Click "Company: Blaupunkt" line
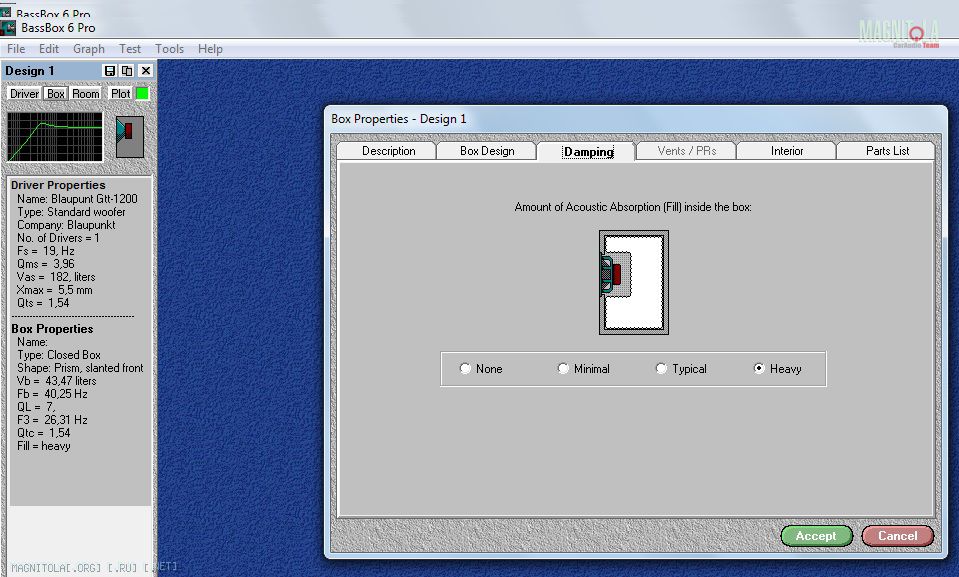This screenshot has height=577, width=959. (x=66, y=225)
